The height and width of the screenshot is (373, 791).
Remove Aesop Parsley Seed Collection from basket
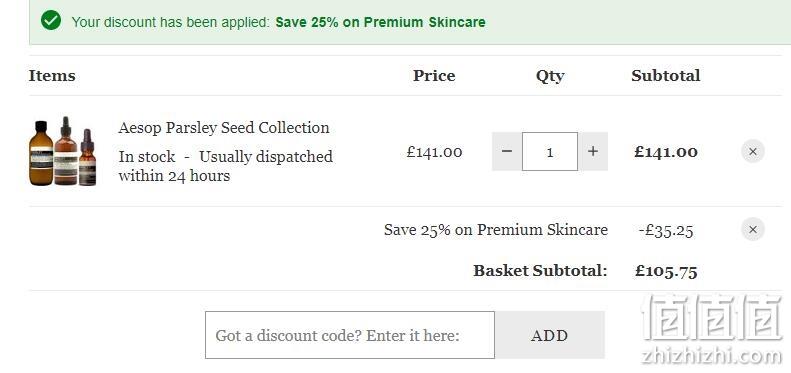click(x=753, y=151)
